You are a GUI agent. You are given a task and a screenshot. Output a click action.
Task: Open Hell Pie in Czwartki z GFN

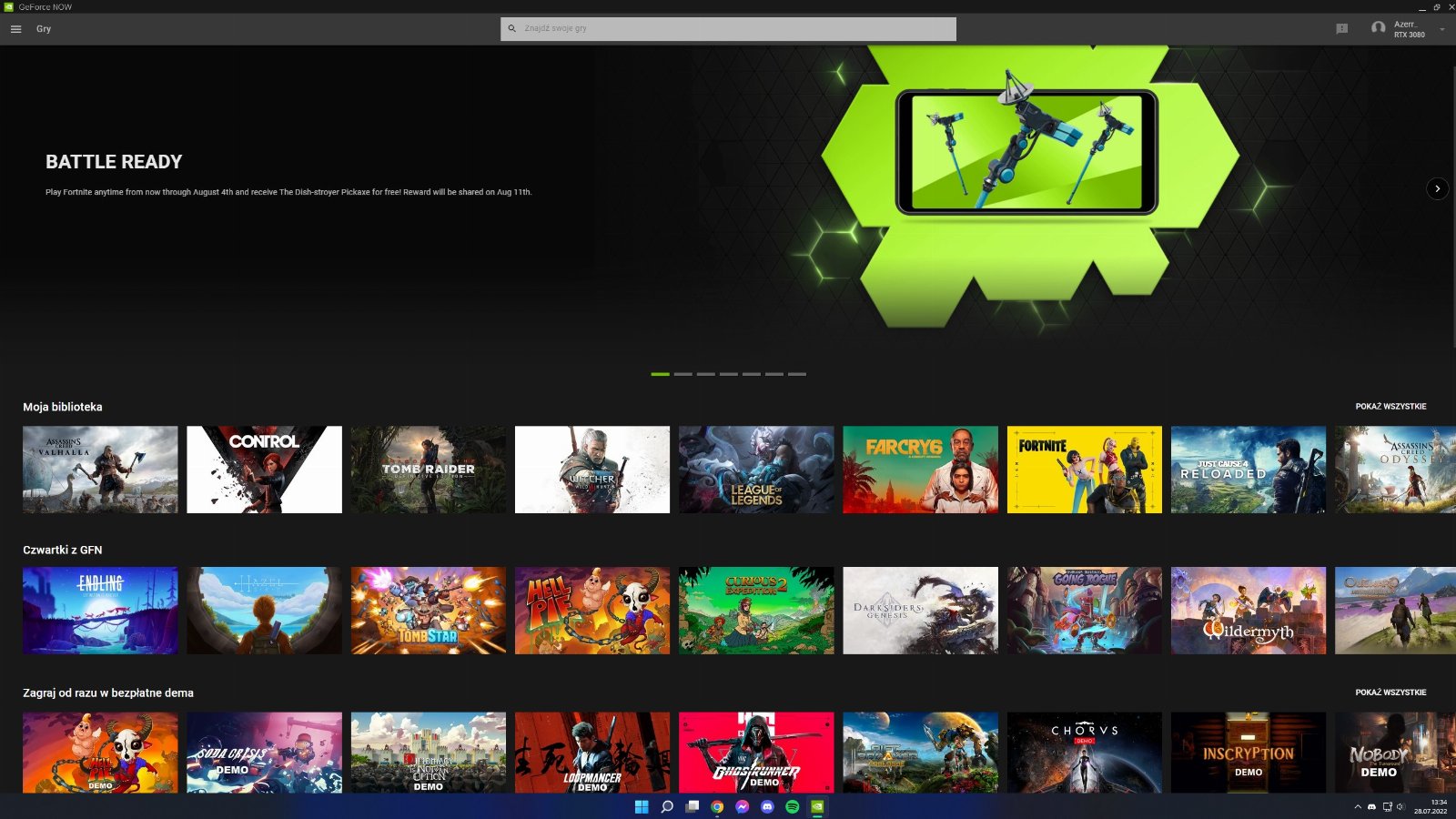[x=592, y=611]
